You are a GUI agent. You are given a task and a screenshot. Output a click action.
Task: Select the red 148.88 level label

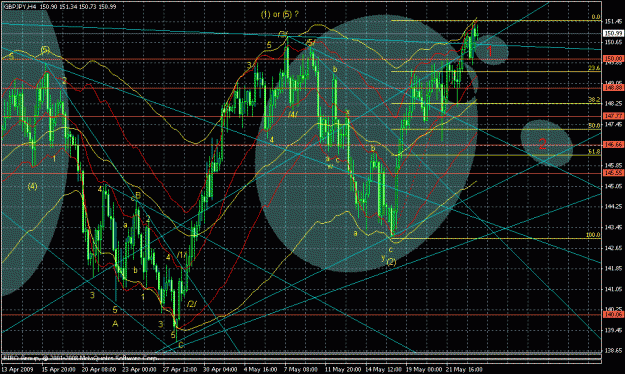click(x=613, y=88)
